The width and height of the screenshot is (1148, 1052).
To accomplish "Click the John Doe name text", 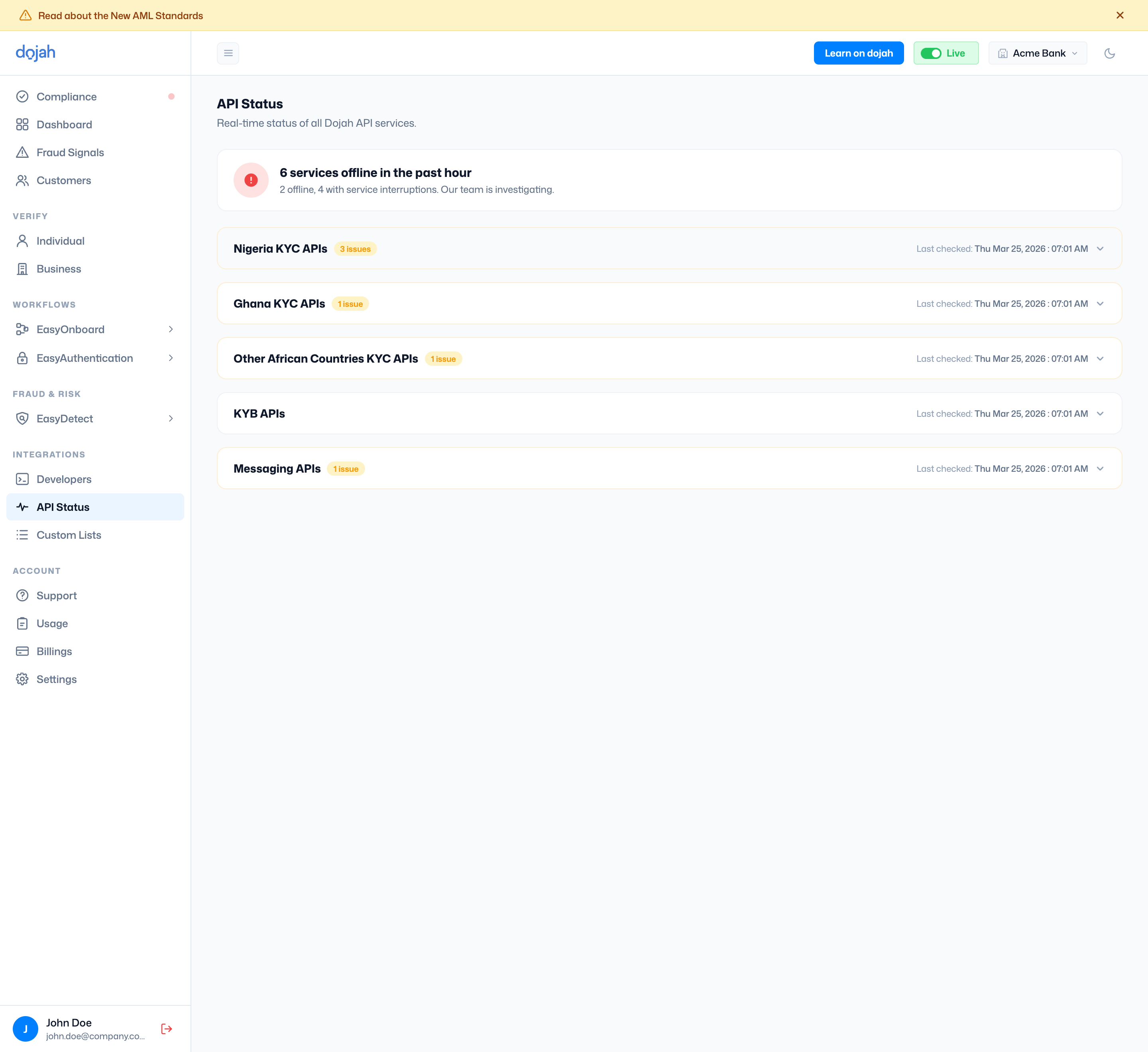I will tap(69, 1023).
